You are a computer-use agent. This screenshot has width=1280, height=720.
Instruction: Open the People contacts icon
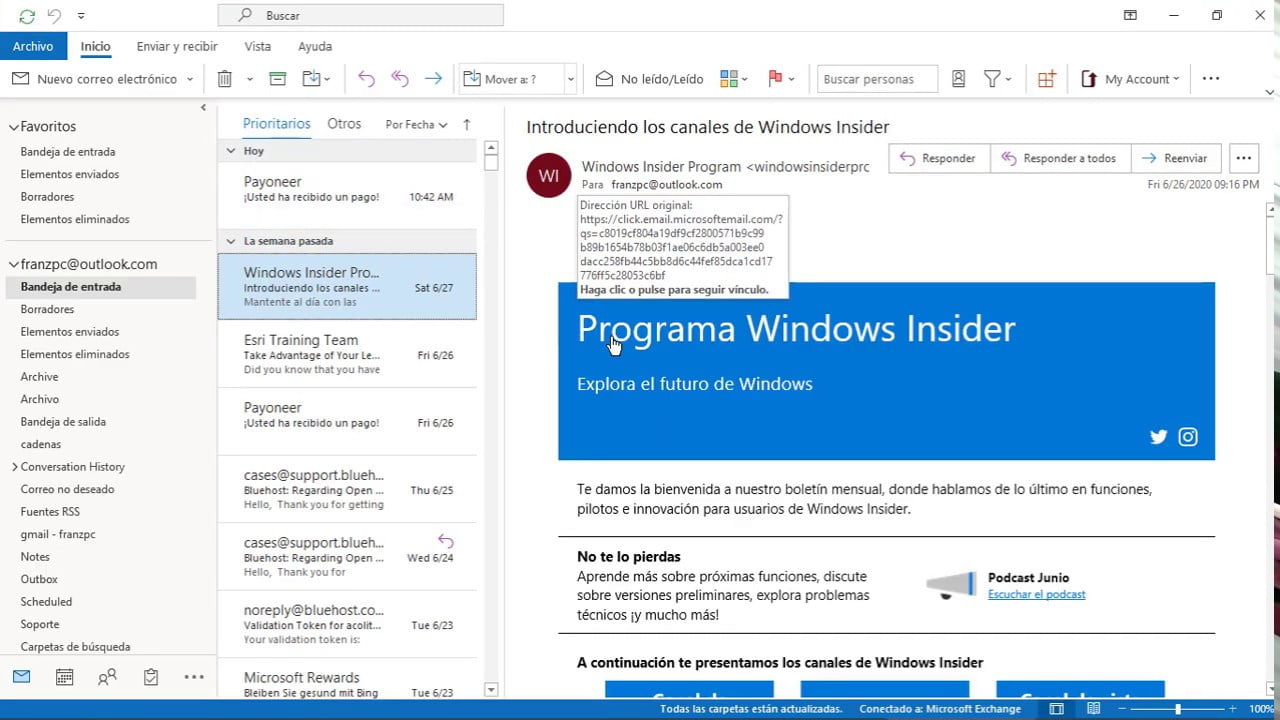click(107, 677)
